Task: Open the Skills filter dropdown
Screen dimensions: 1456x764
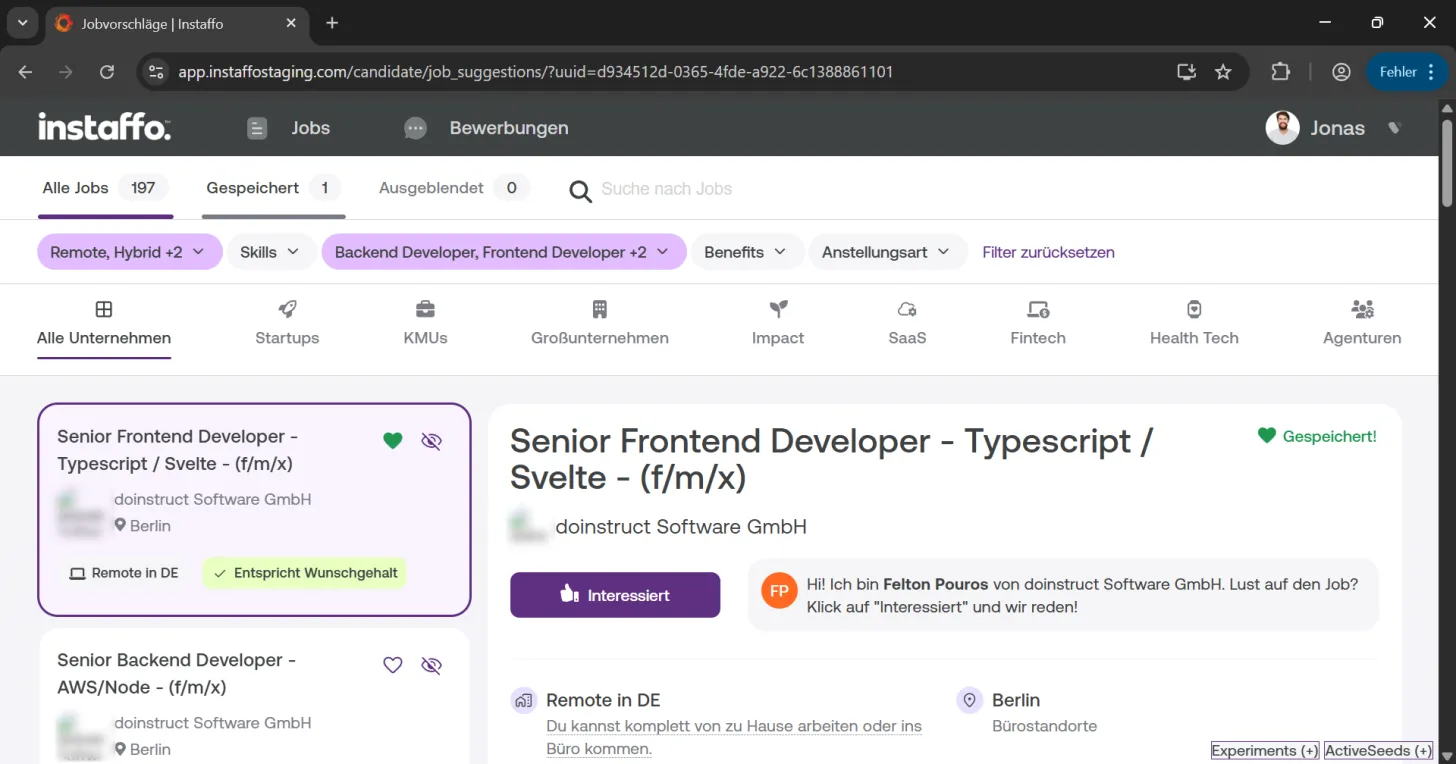Action: [x=270, y=252]
